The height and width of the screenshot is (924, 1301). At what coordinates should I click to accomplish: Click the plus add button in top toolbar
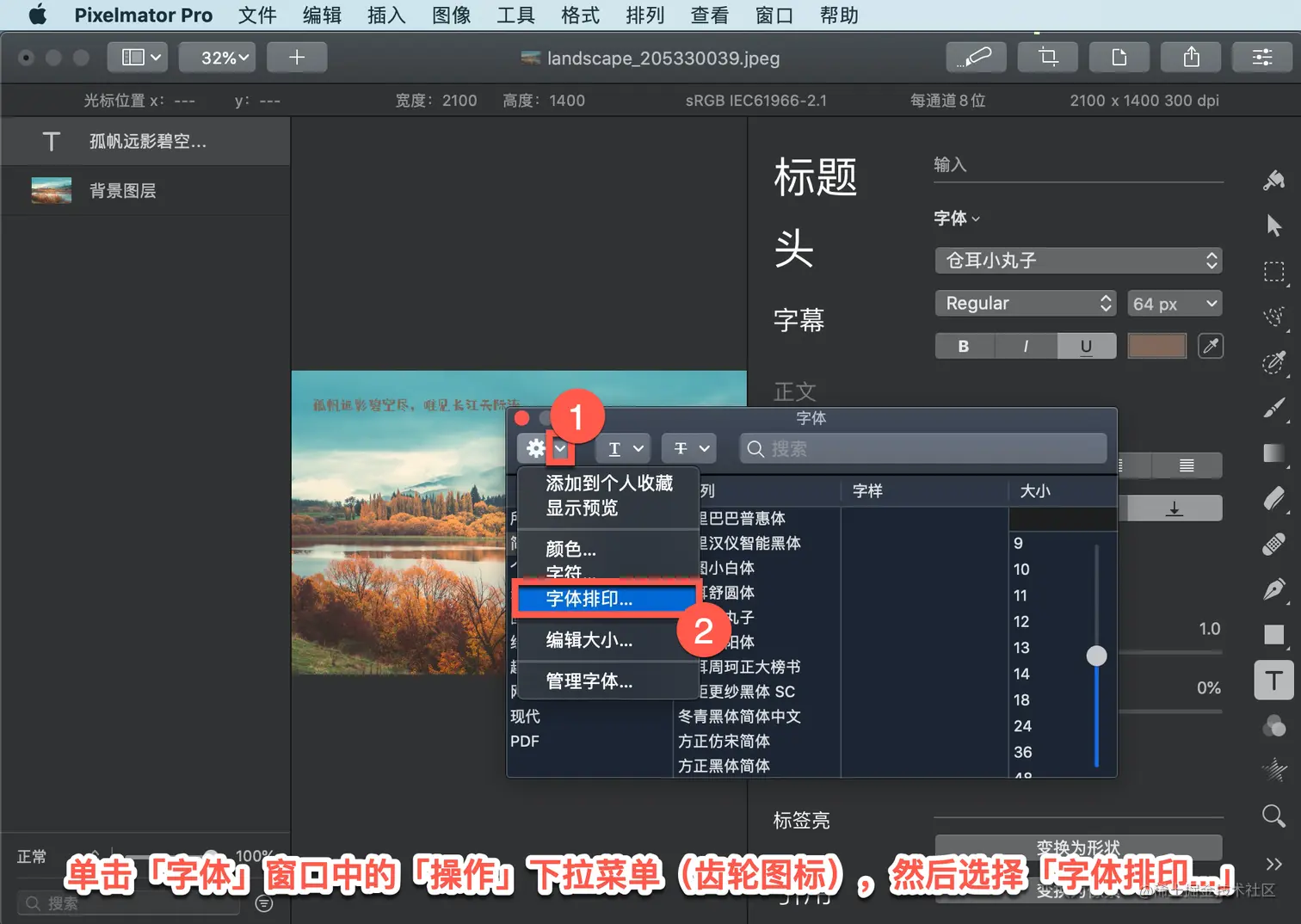[x=297, y=58]
